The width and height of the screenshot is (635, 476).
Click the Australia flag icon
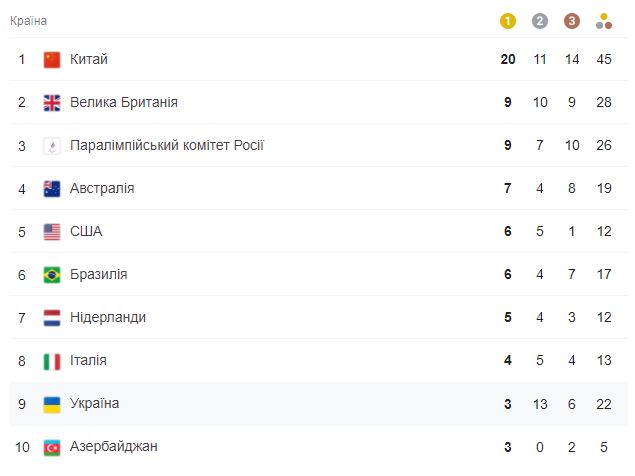(x=52, y=189)
